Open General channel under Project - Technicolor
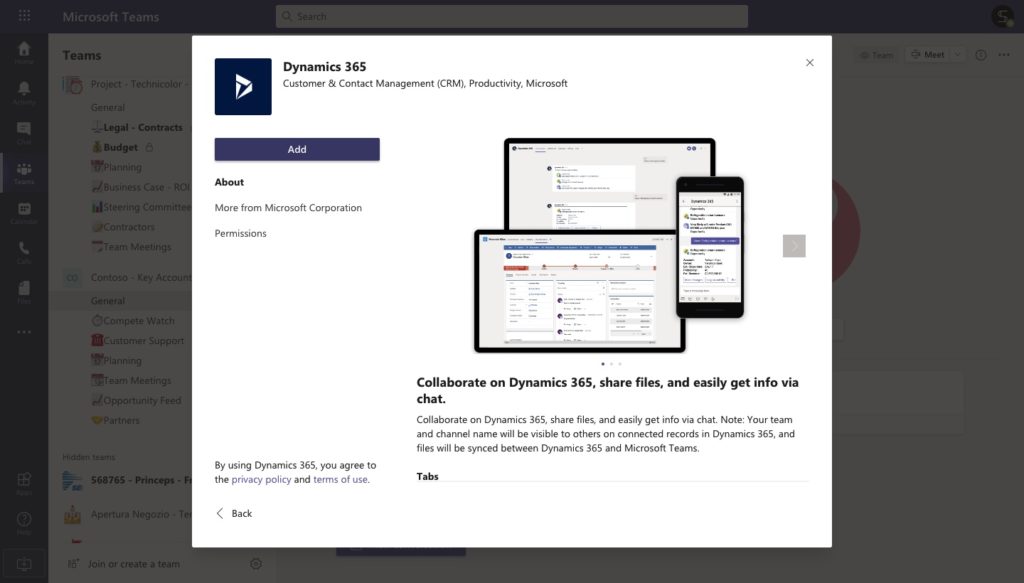Image resolution: width=1024 pixels, height=583 pixels. 108,108
